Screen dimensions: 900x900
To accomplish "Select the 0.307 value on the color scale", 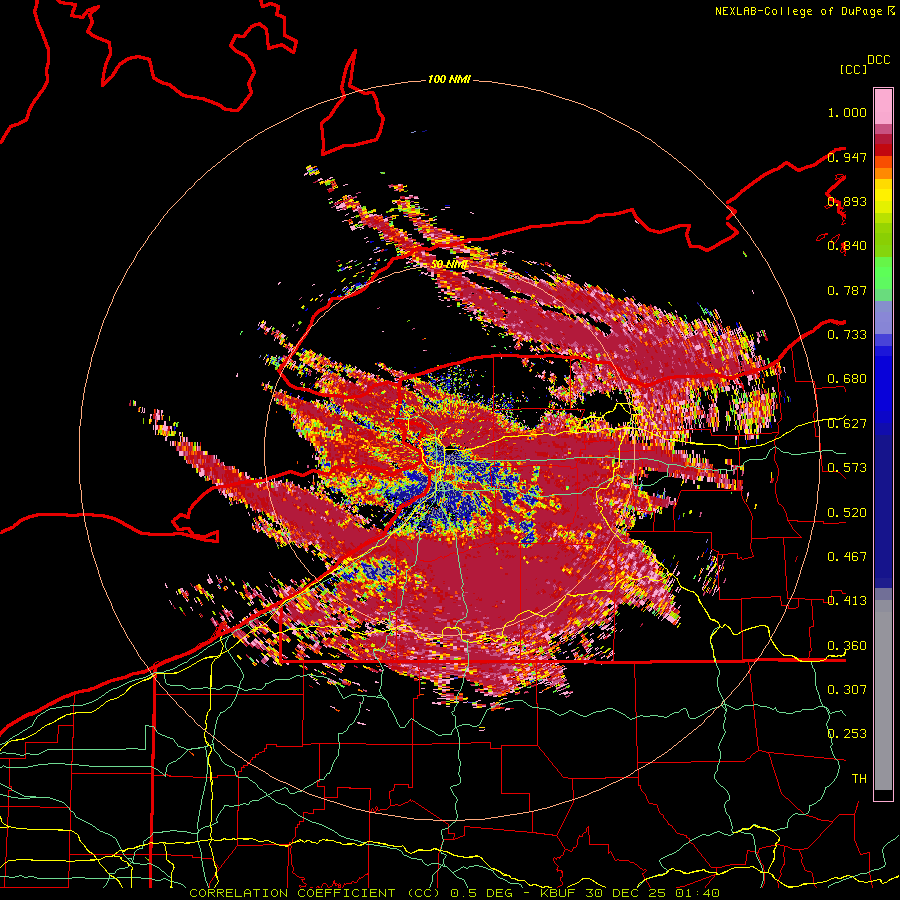I will pos(847,690).
